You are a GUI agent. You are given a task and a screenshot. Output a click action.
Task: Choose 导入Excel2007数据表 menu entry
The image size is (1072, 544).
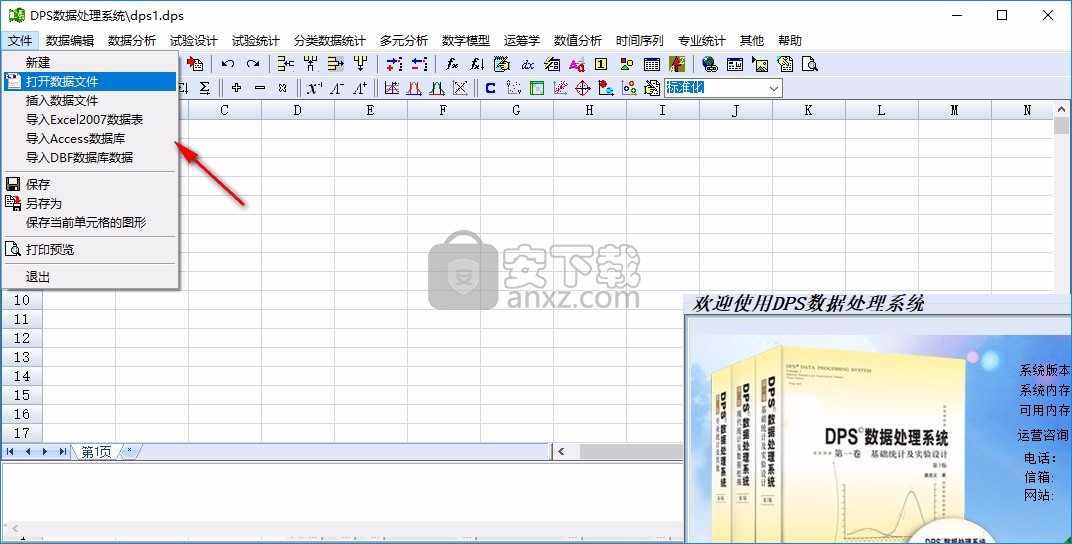(90, 120)
